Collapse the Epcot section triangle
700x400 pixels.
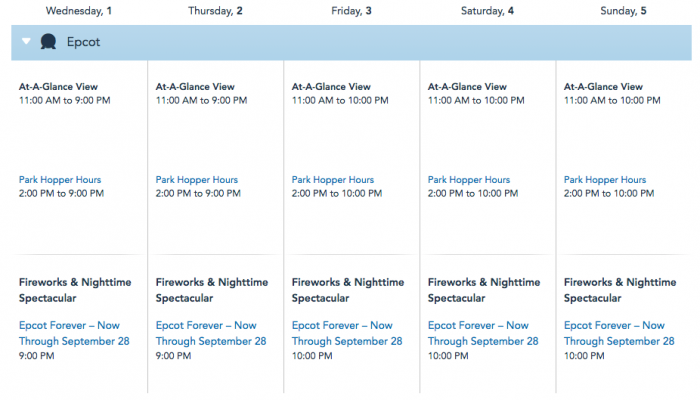tap(27, 43)
